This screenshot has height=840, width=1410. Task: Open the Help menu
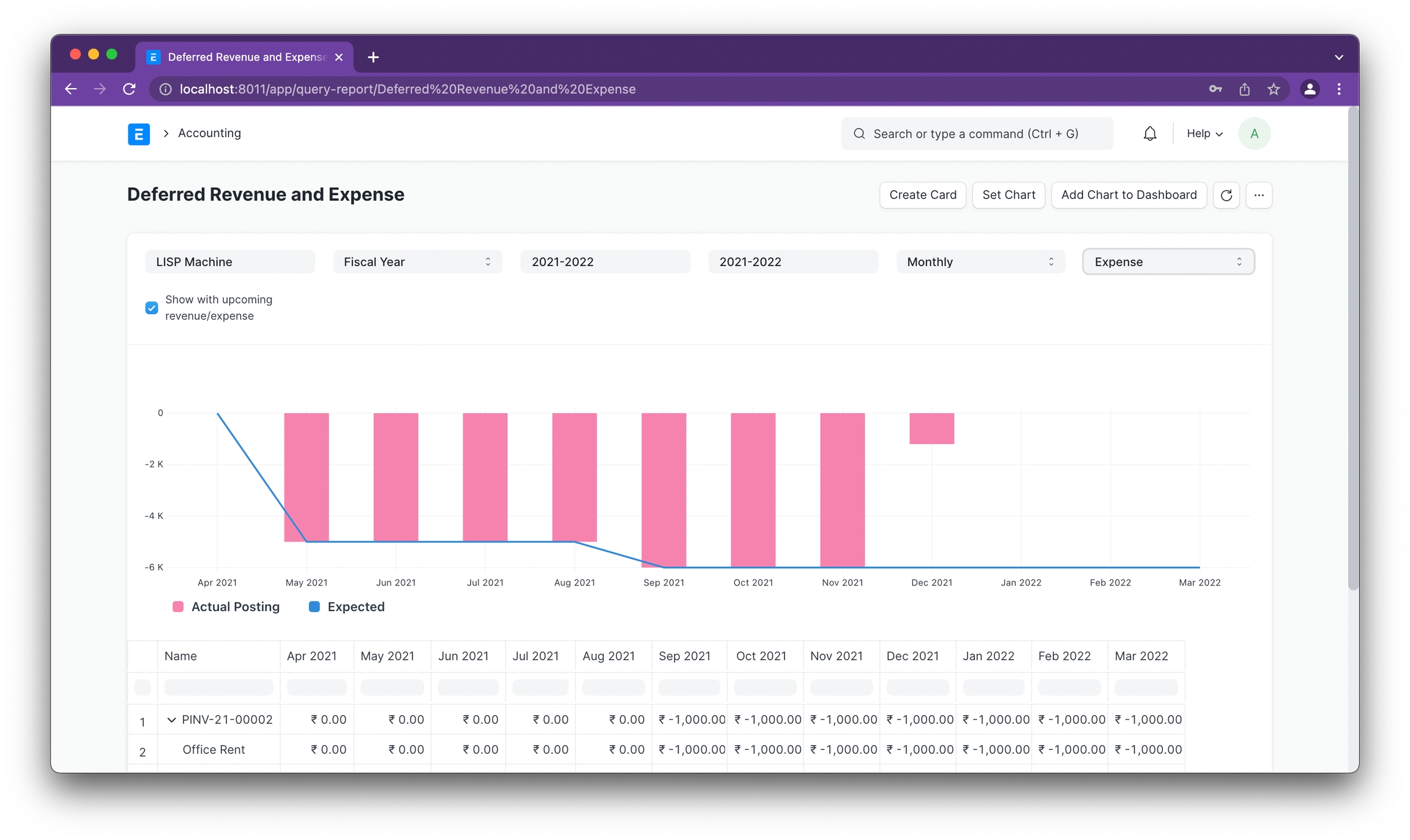(x=1204, y=133)
